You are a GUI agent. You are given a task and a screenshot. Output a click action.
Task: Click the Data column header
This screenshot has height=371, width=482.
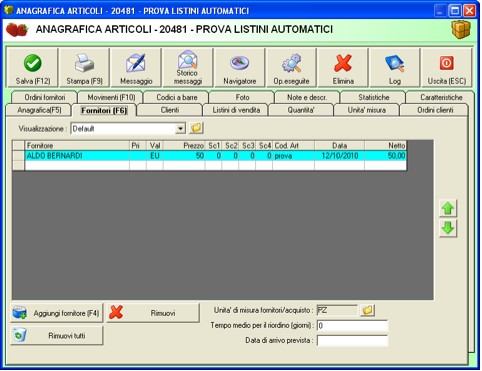pos(339,146)
